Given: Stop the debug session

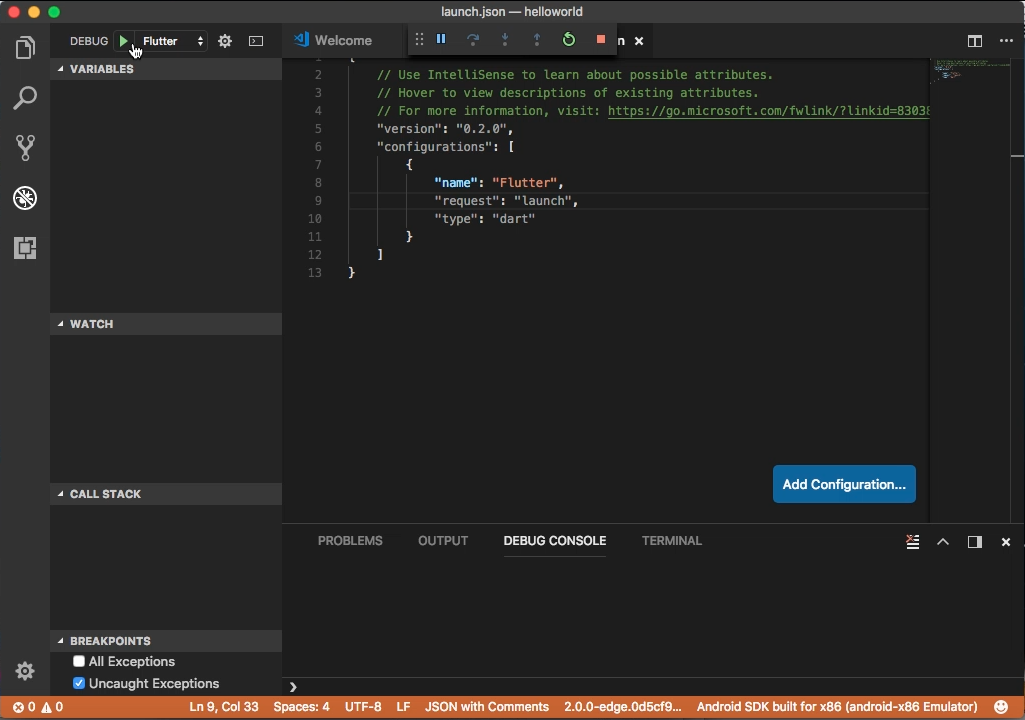Looking at the screenshot, I should click(x=601, y=39).
